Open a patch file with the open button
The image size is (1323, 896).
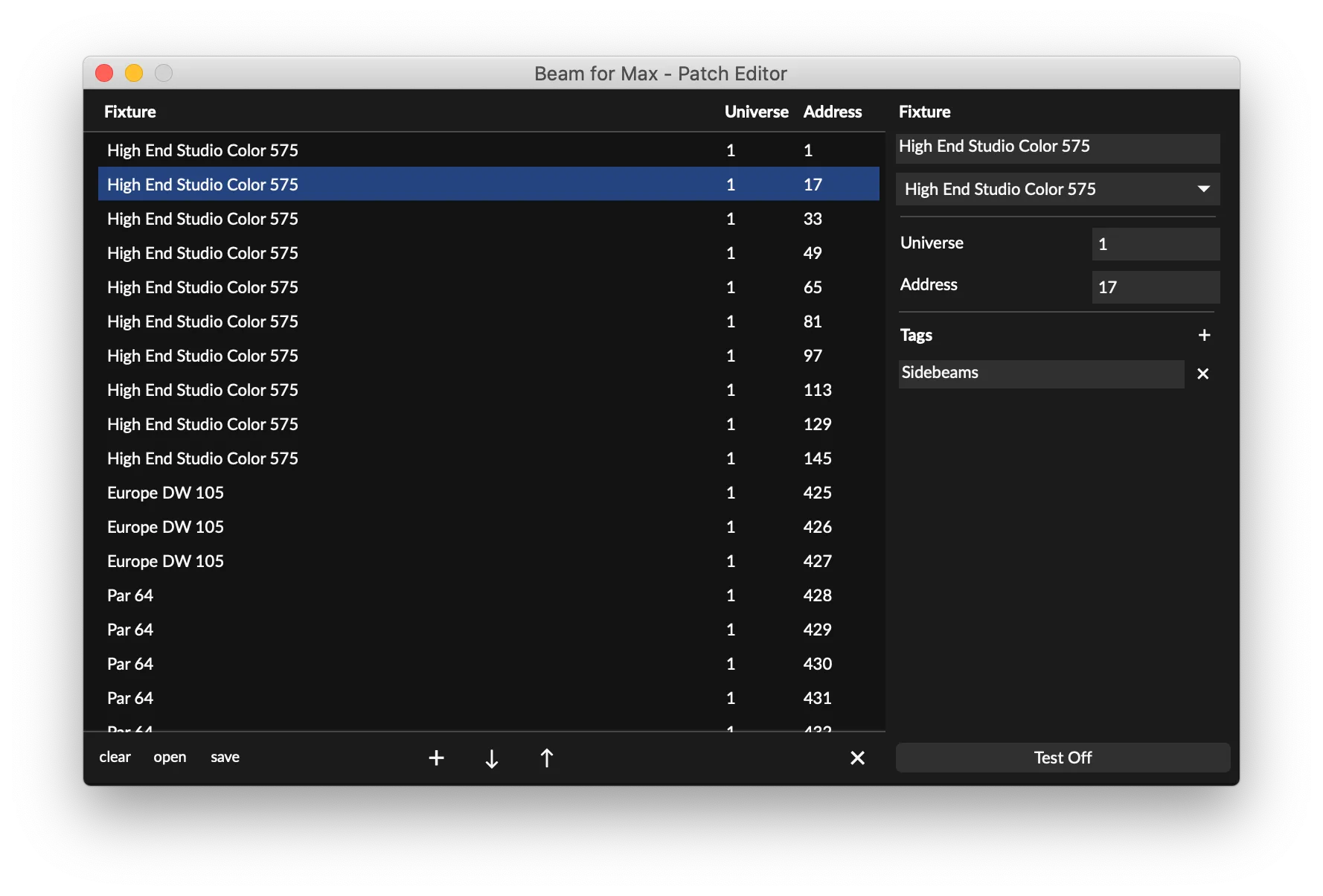[x=170, y=757]
